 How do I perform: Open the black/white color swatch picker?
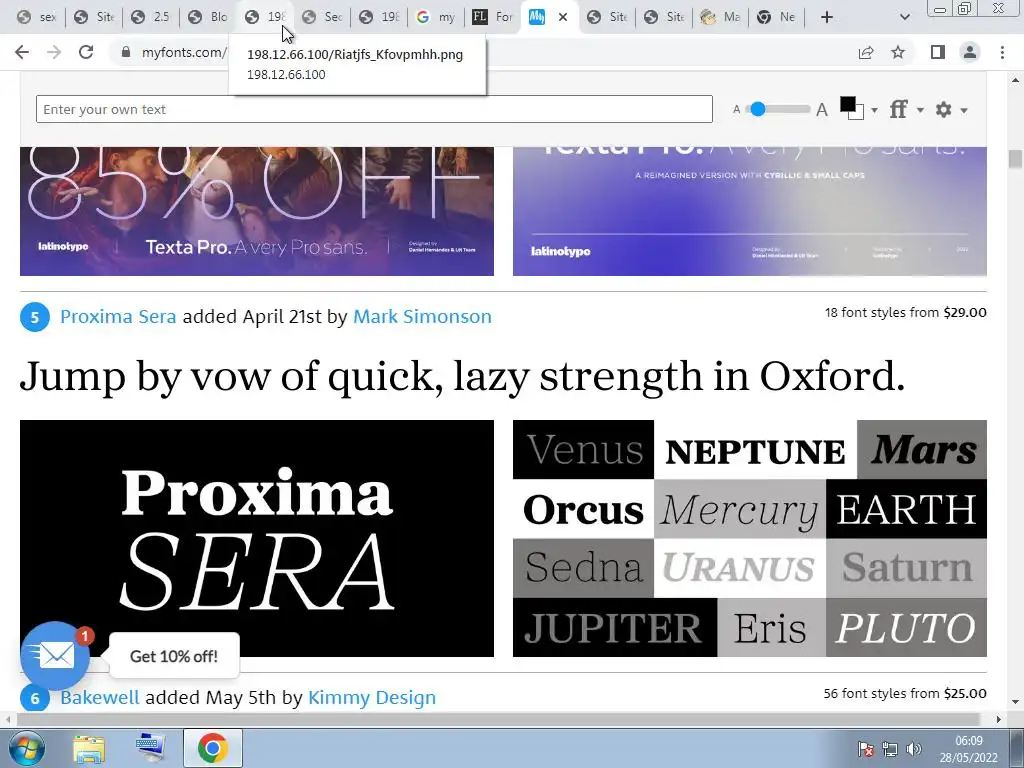point(852,108)
